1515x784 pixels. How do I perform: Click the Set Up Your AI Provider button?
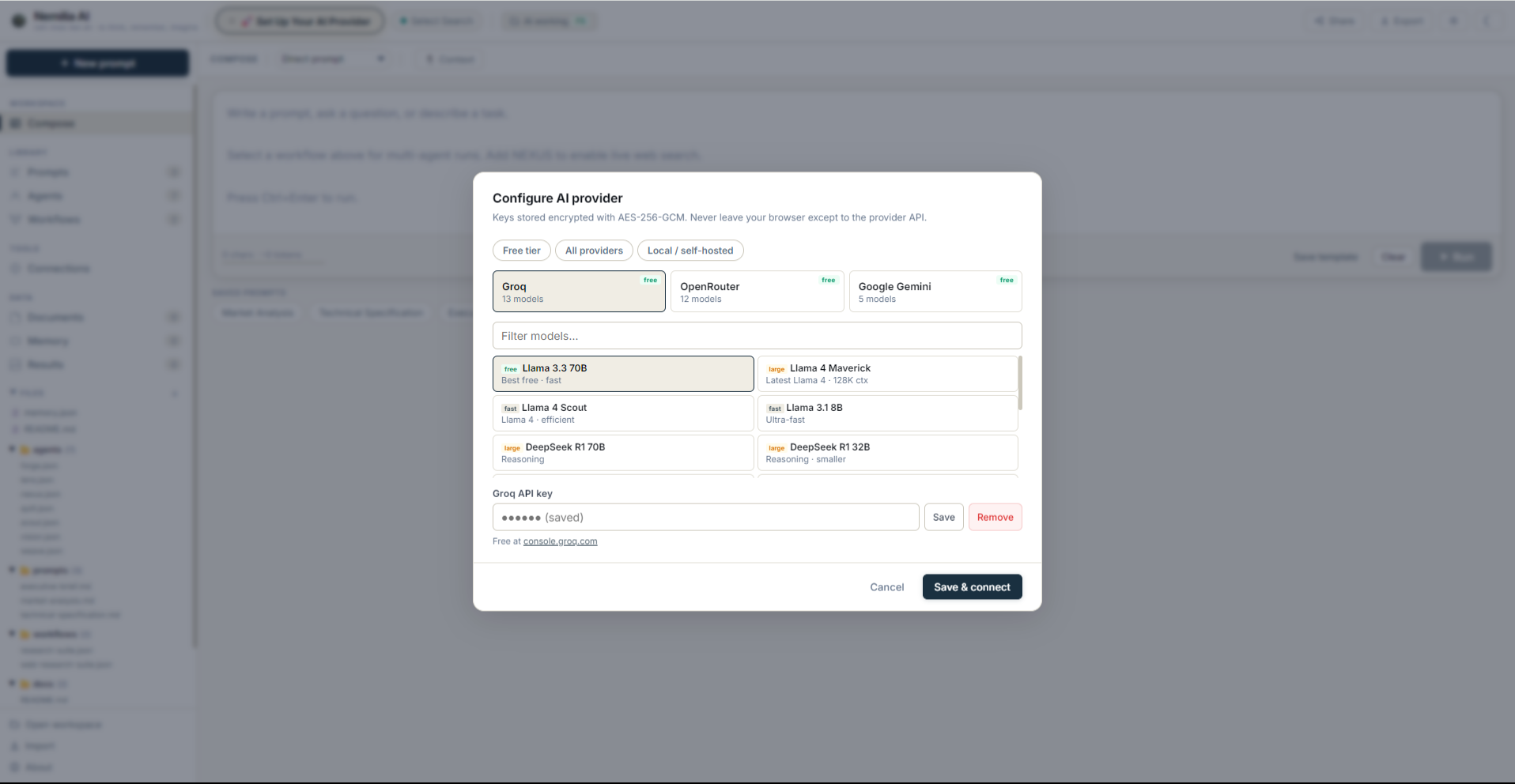point(300,21)
